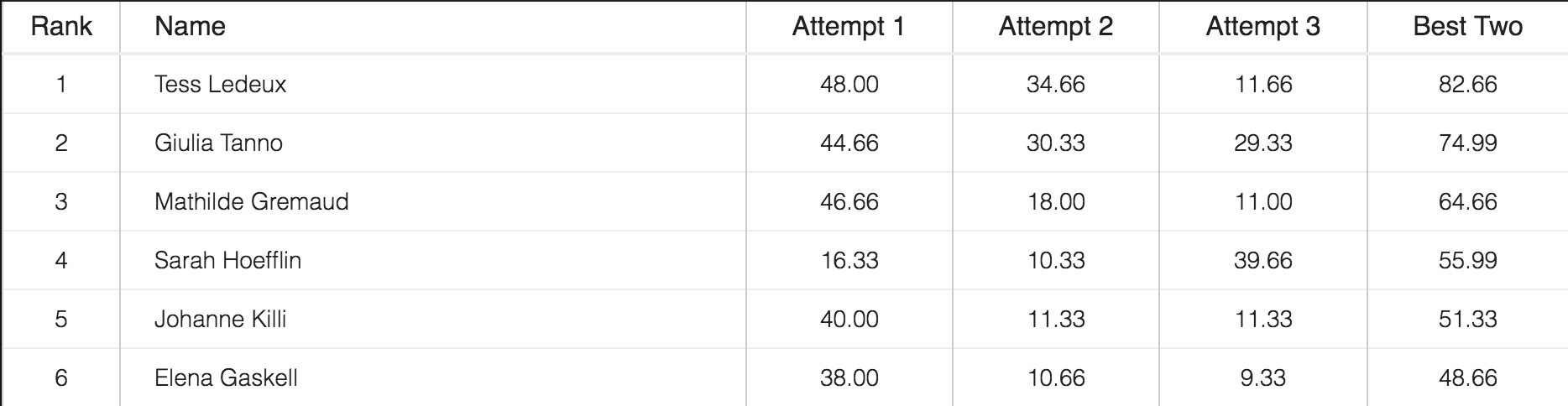Viewport: 1568px width, 406px height.
Task: Click Elena Gaskell's Attempt 3 score 9.33
Action: tap(1262, 378)
